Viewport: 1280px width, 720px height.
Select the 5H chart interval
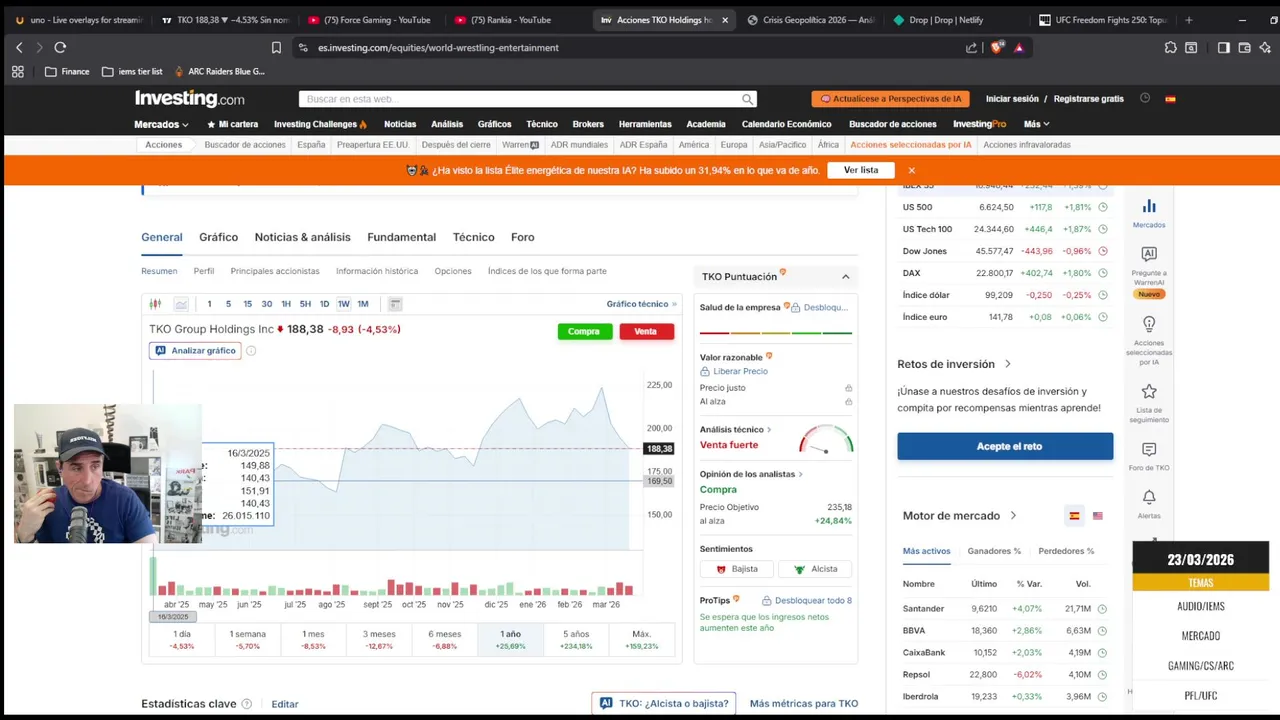305,304
